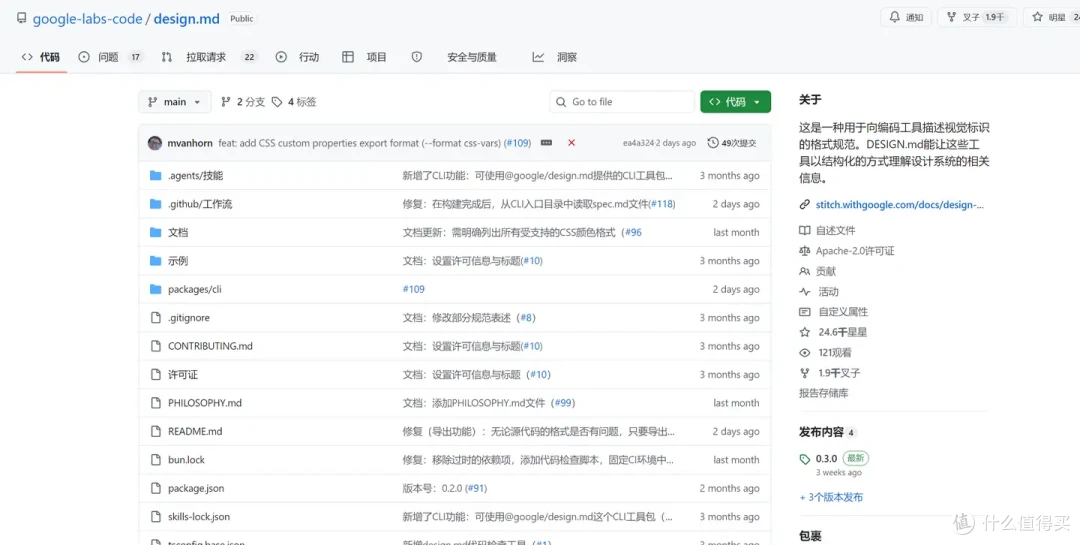Open the 项目 tab

point(364,57)
